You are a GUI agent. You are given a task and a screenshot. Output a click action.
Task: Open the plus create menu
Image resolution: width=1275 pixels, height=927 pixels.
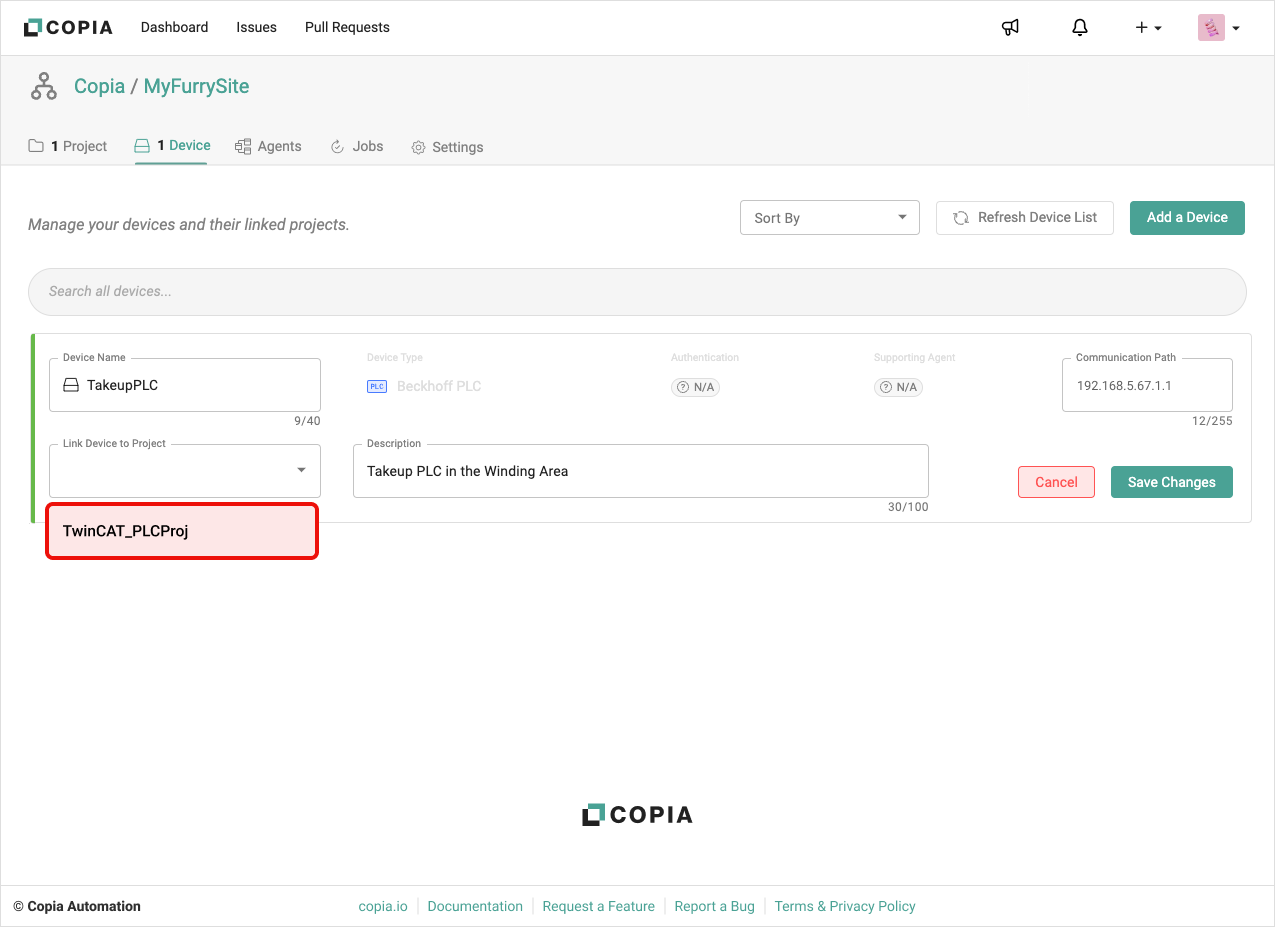tap(1147, 28)
